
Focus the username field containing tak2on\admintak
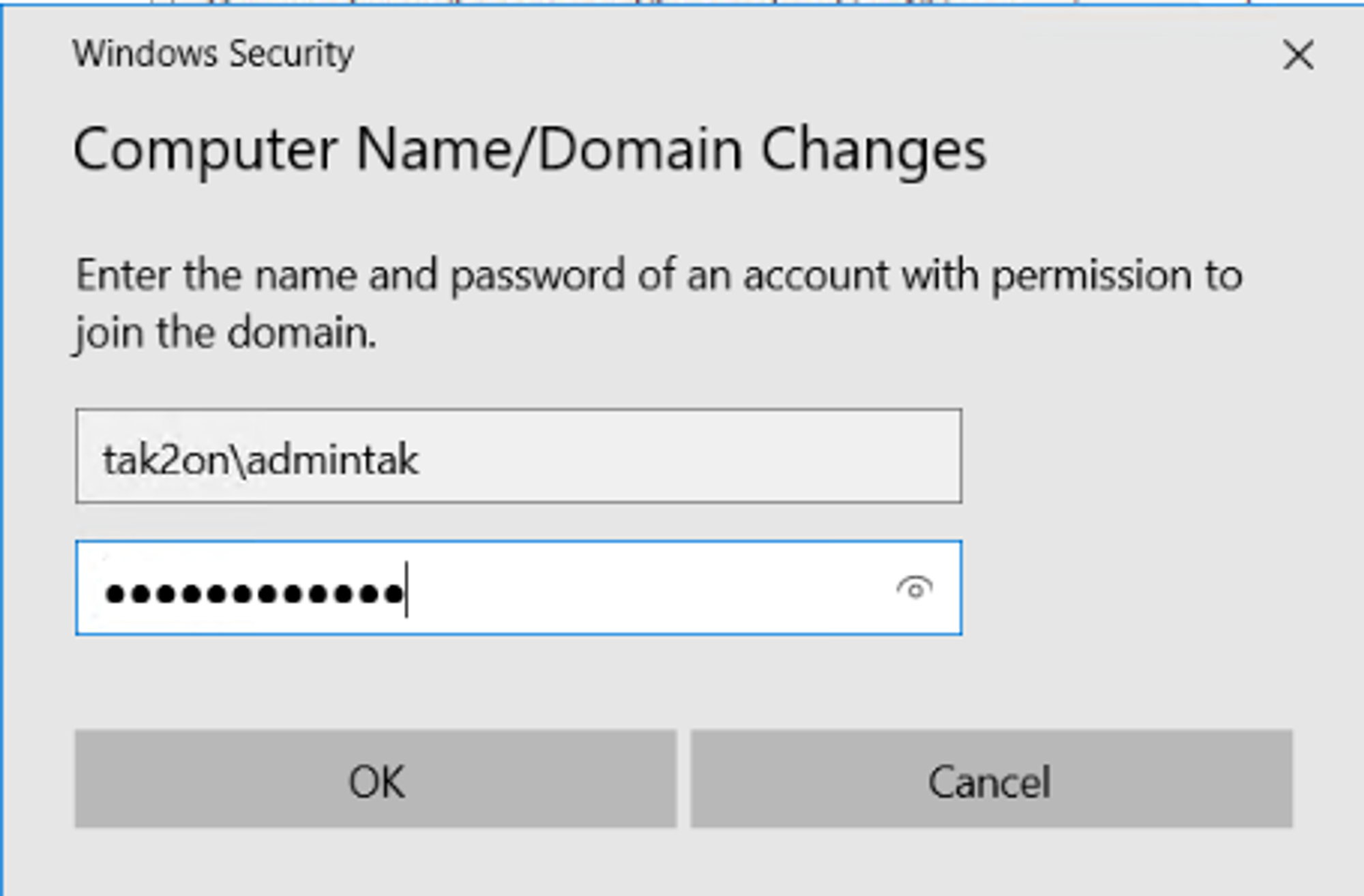[x=518, y=456]
